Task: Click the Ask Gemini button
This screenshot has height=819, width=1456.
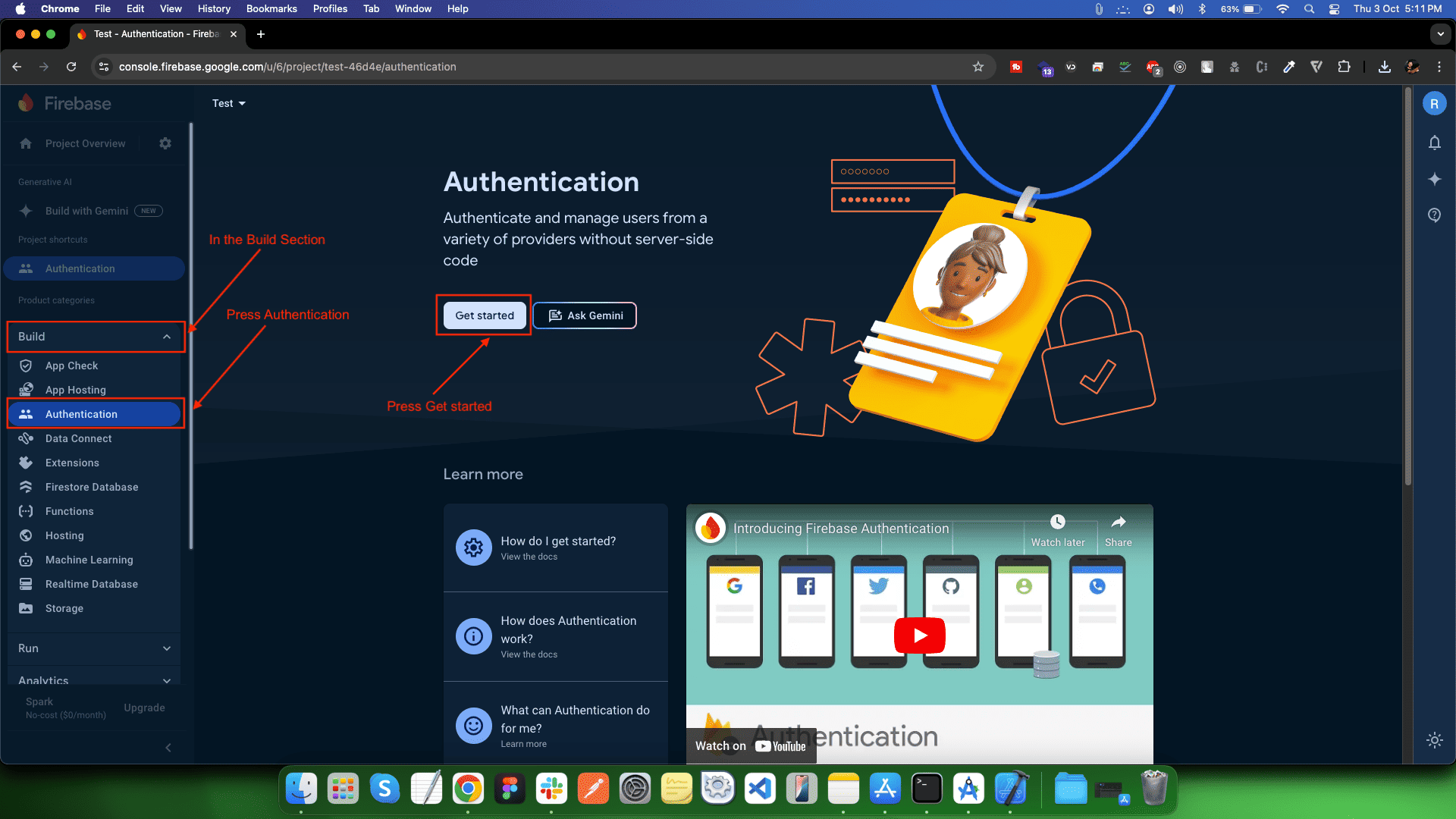Action: click(585, 315)
